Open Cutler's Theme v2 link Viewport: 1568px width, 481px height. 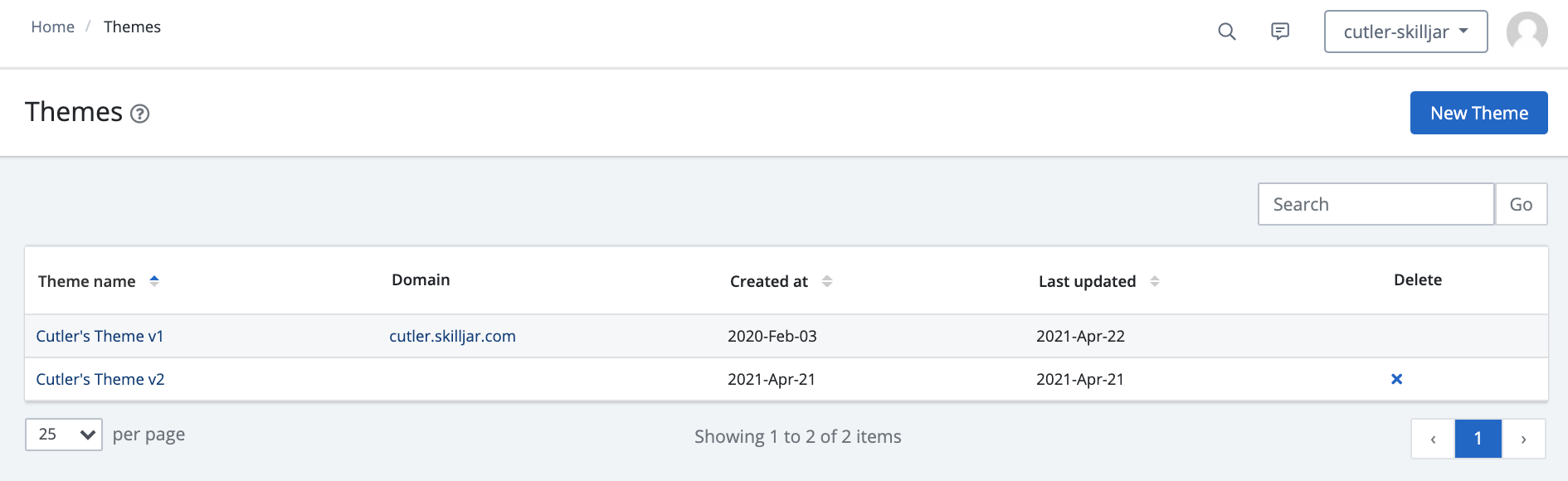pyautogui.click(x=100, y=379)
